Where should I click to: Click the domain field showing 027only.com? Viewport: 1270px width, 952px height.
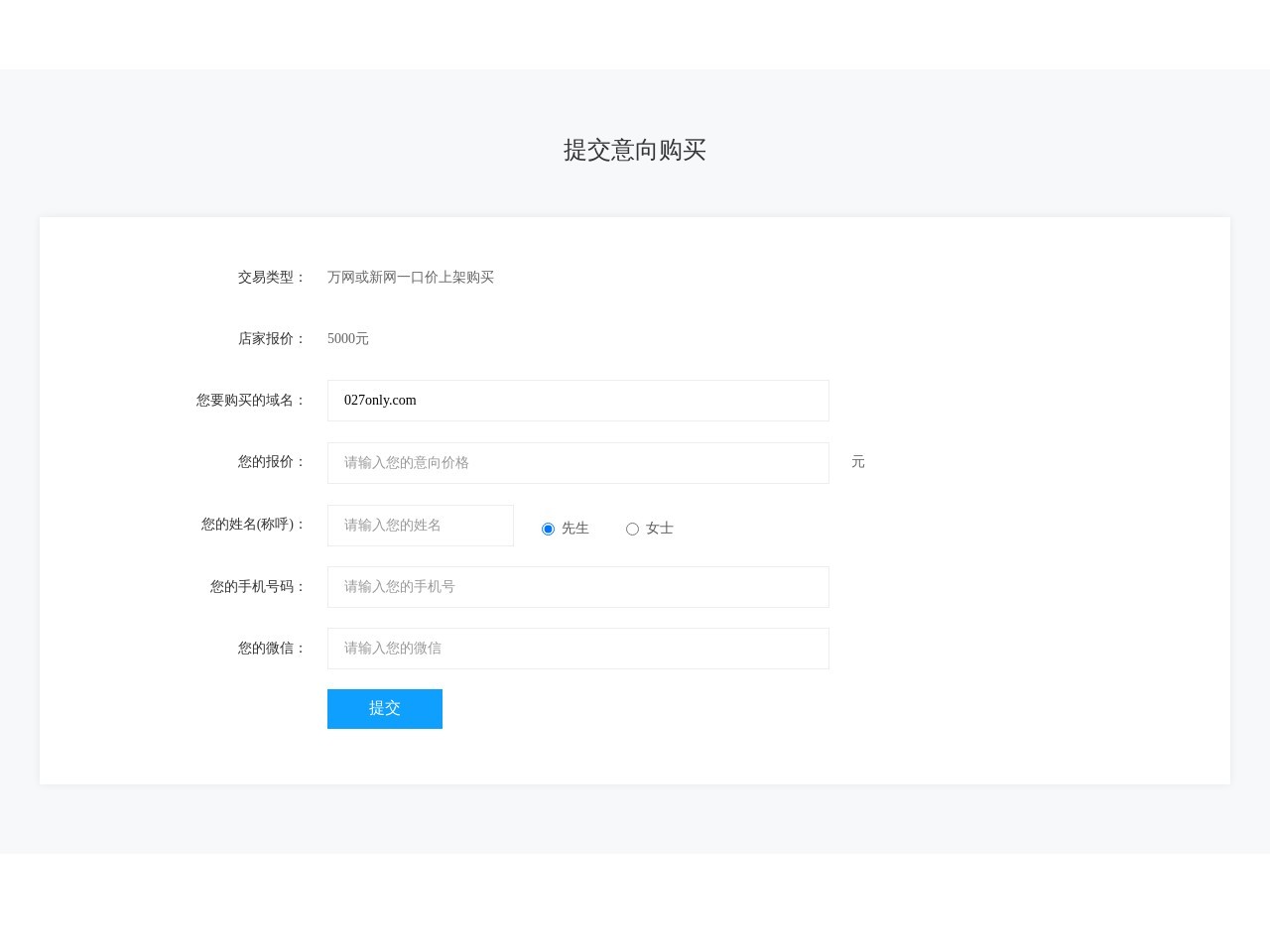pyautogui.click(x=578, y=401)
